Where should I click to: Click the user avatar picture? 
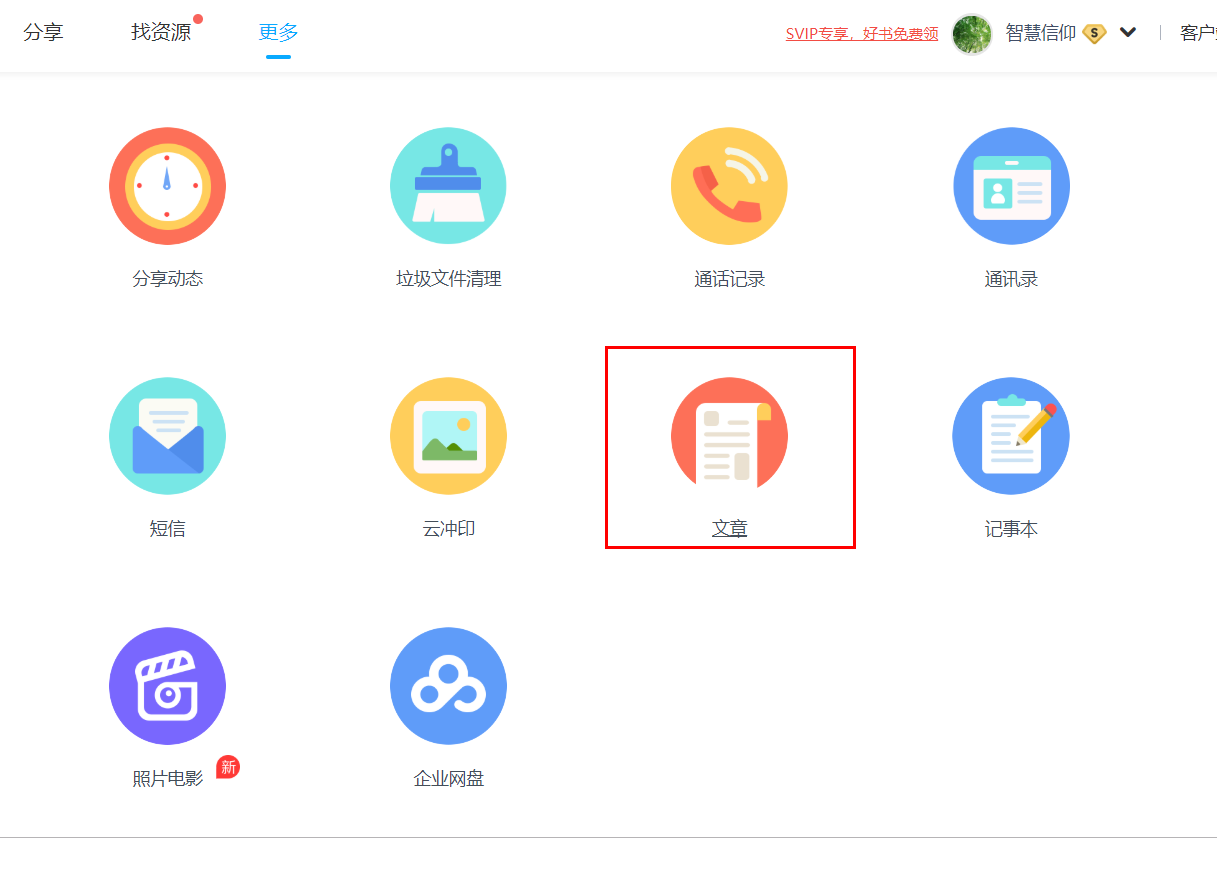(x=971, y=33)
